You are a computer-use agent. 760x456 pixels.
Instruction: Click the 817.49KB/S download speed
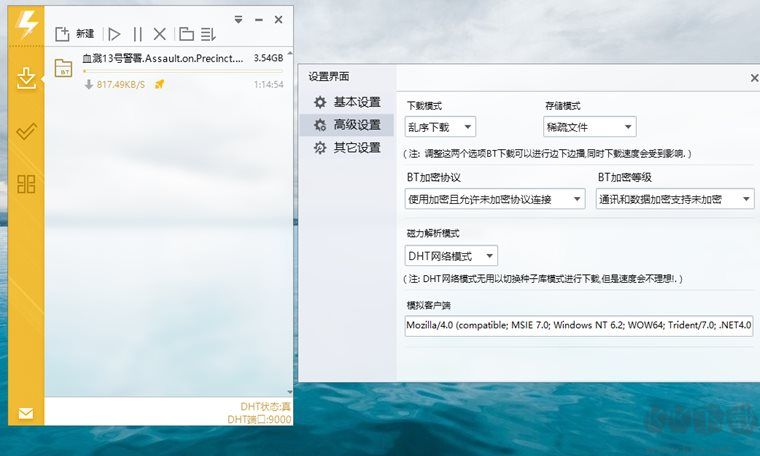point(121,84)
